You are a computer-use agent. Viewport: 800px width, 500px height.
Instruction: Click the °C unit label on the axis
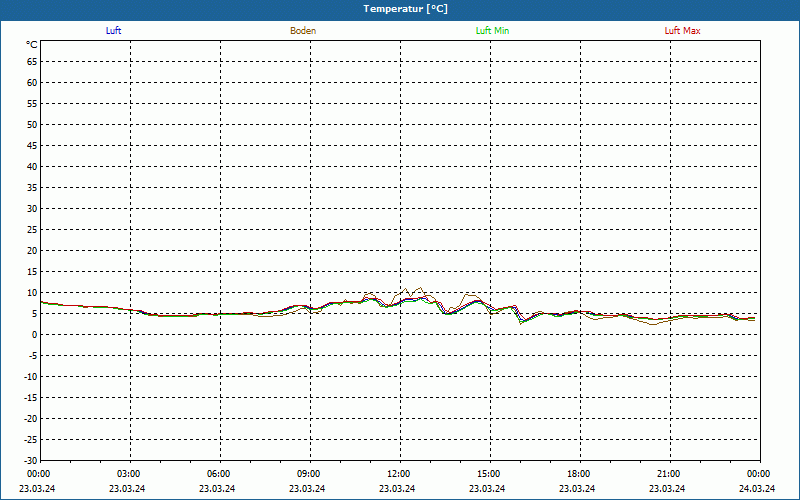pyautogui.click(x=32, y=45)
